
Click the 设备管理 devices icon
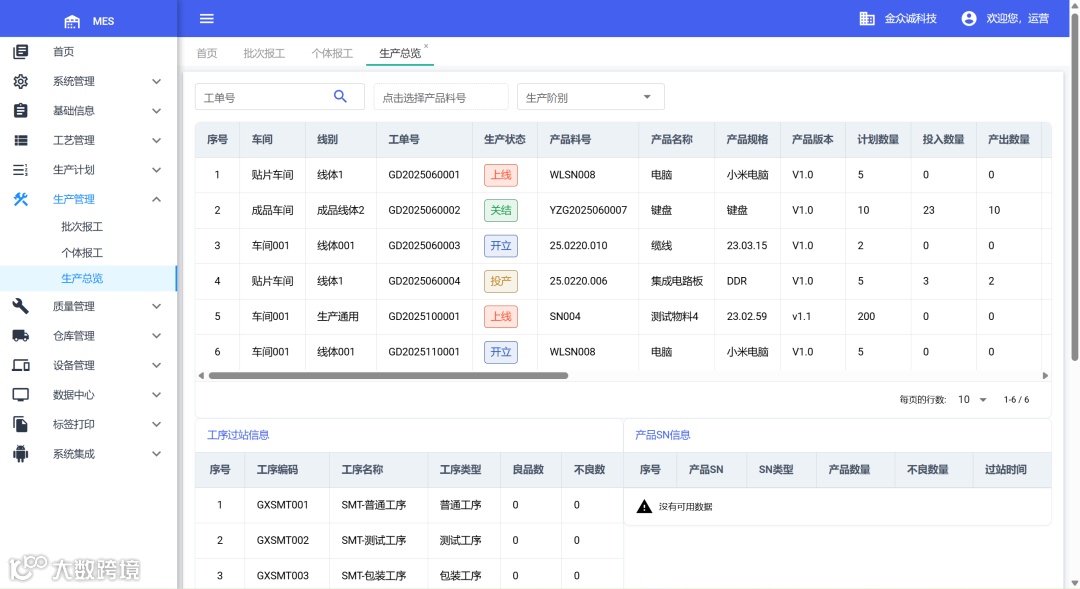click(x=21, y=365)
